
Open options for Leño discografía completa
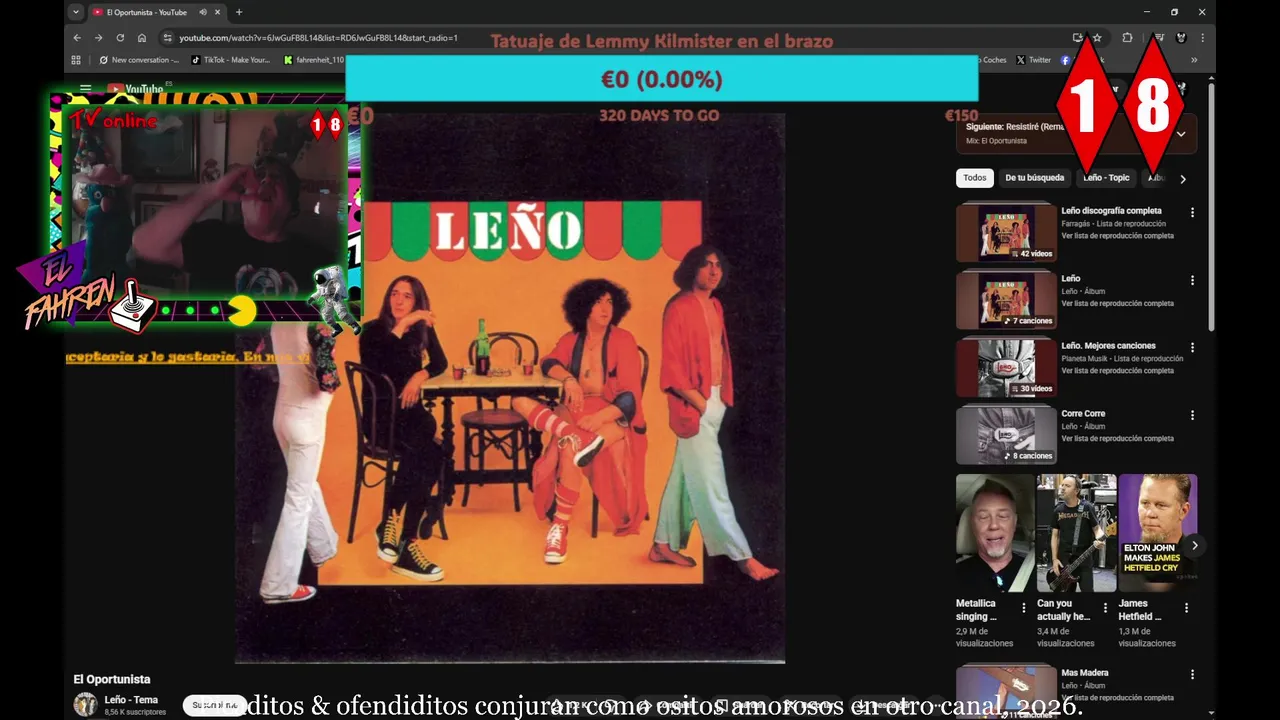coord(1192,212)
